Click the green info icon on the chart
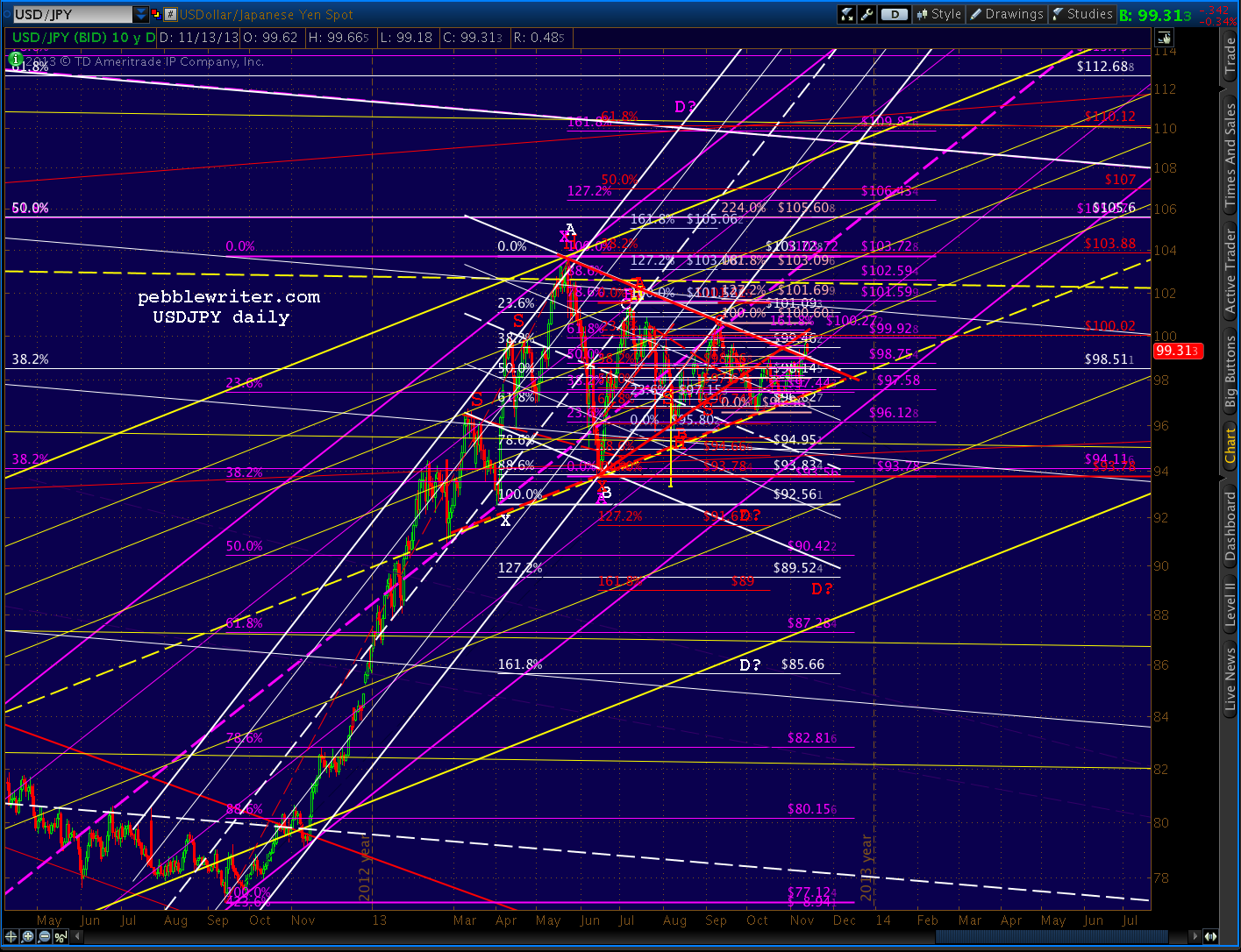Image resolution: width=1241 pixels, height=952 pixels. click(x=15, y=60)
